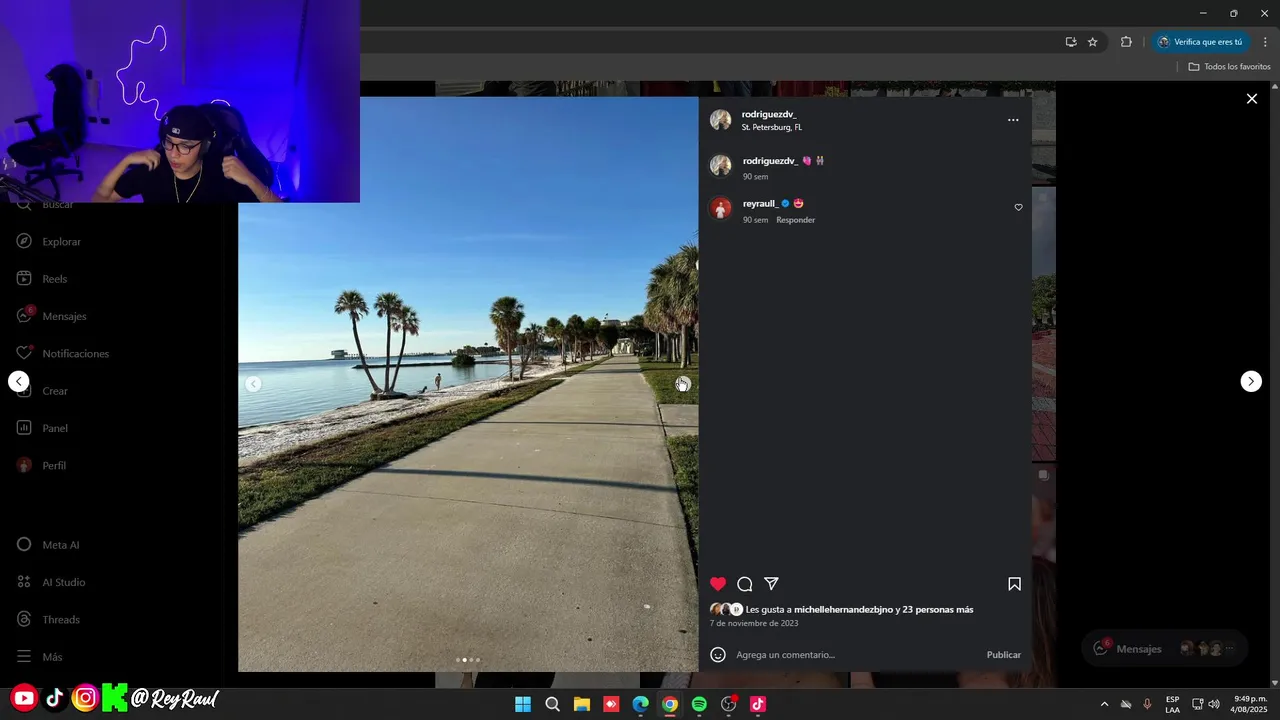
Task: Open Crear in the Instagram sidebar
Action: pyautogui.click(x=44, y=391)
